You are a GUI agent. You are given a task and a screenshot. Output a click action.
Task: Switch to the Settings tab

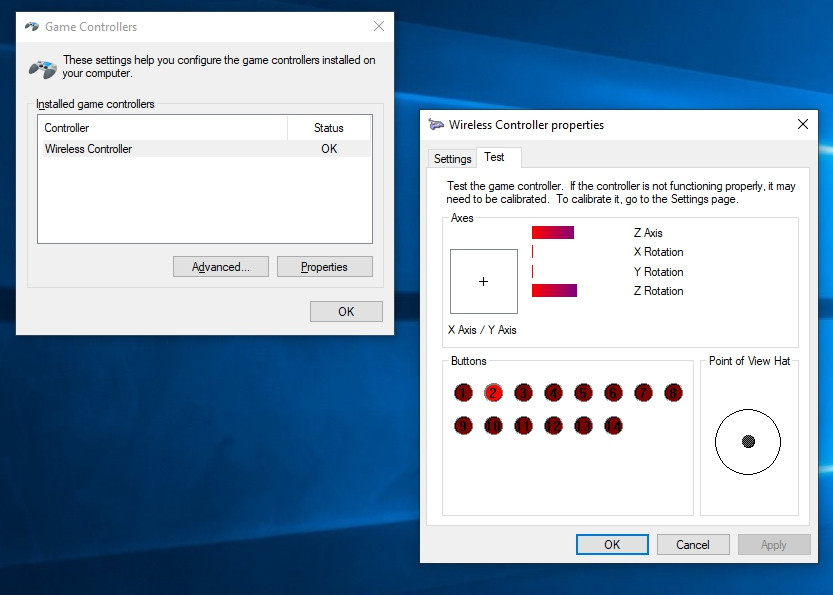pos(452,159)
